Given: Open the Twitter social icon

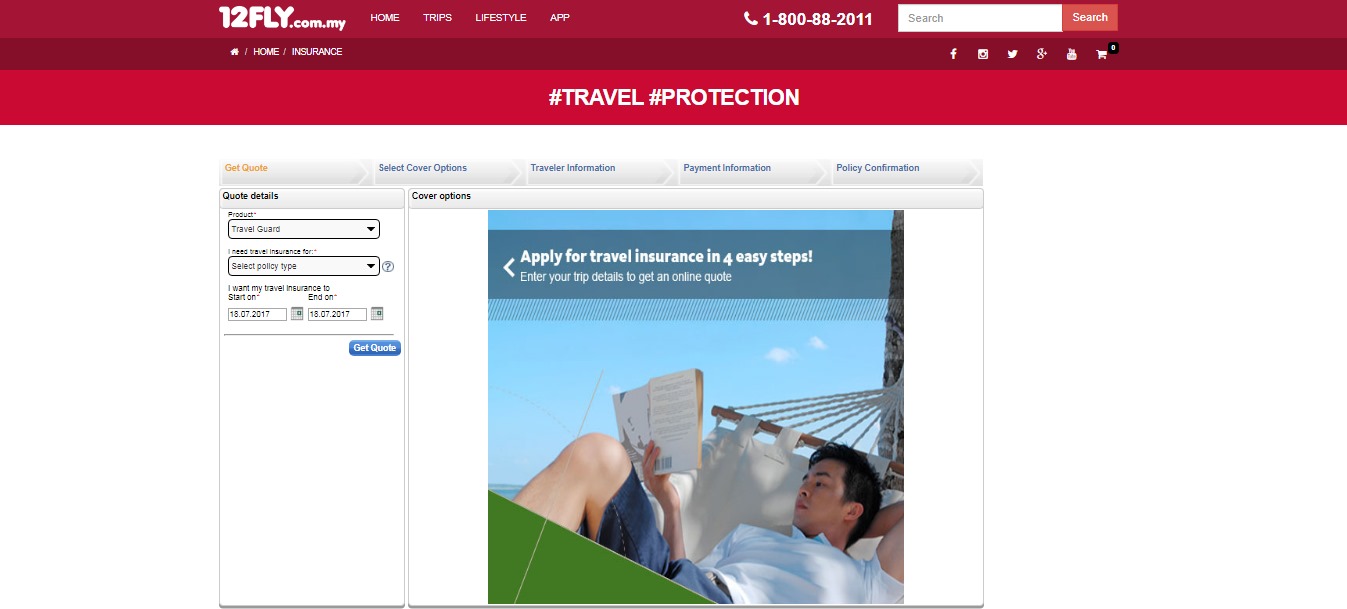Looking at the screenshot, I should [x=1012, y=54].
